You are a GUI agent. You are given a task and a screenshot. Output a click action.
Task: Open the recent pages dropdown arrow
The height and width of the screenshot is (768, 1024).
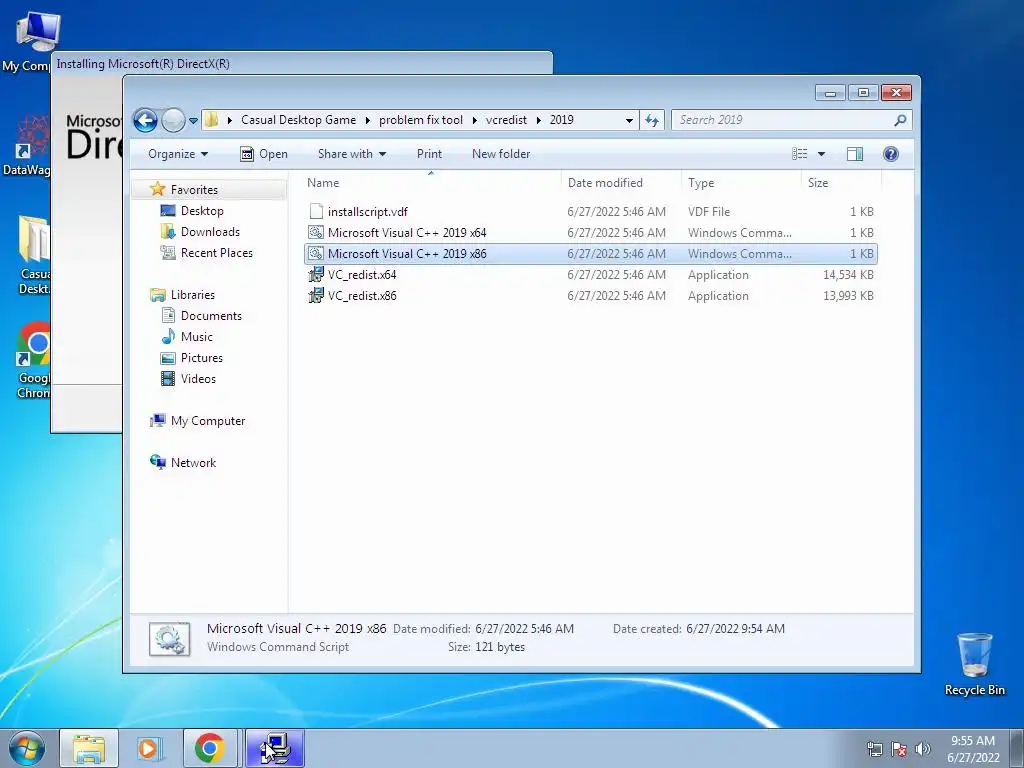tap(193, 121)
